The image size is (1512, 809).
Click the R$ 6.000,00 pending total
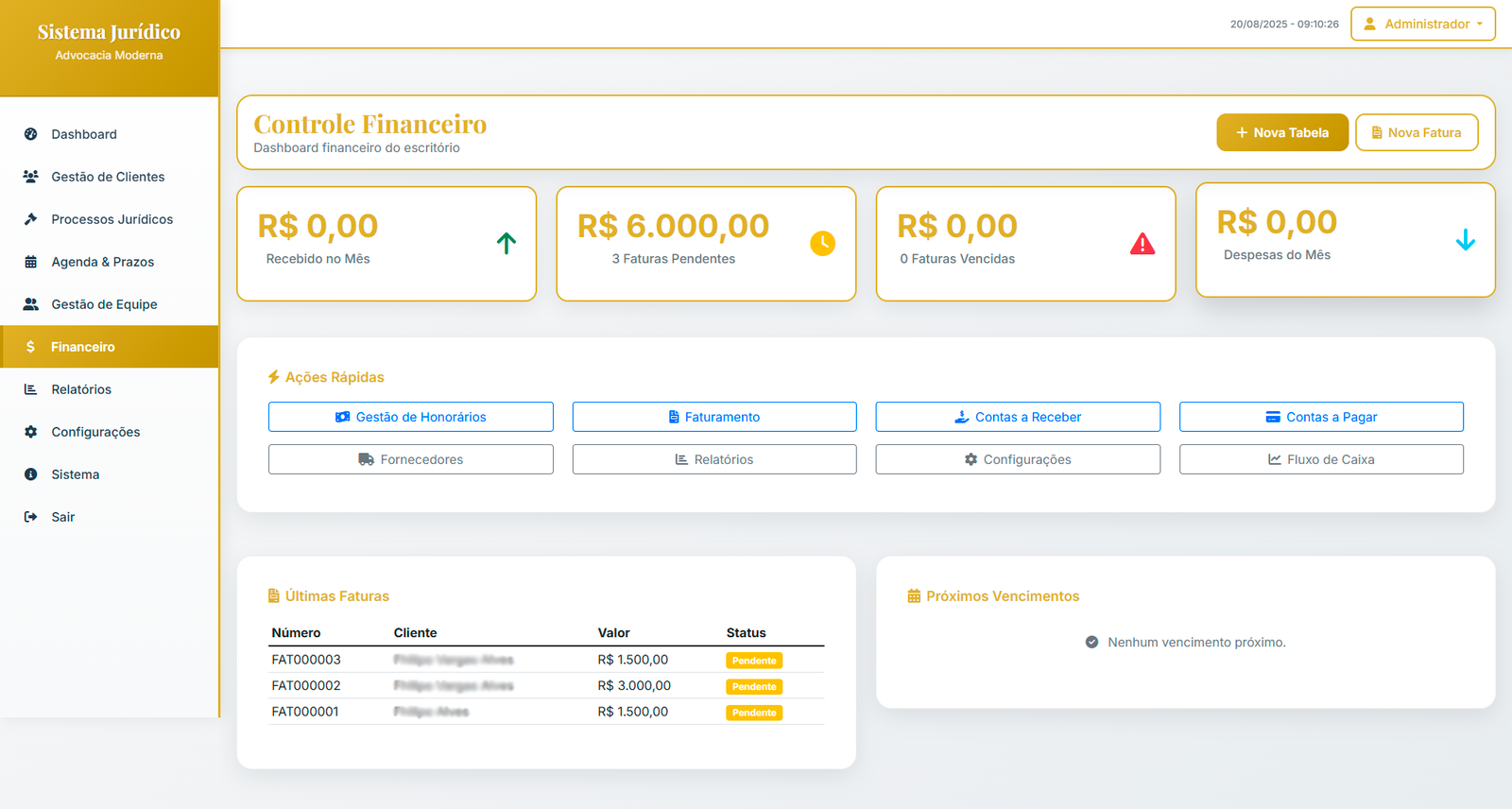point(673,226)
